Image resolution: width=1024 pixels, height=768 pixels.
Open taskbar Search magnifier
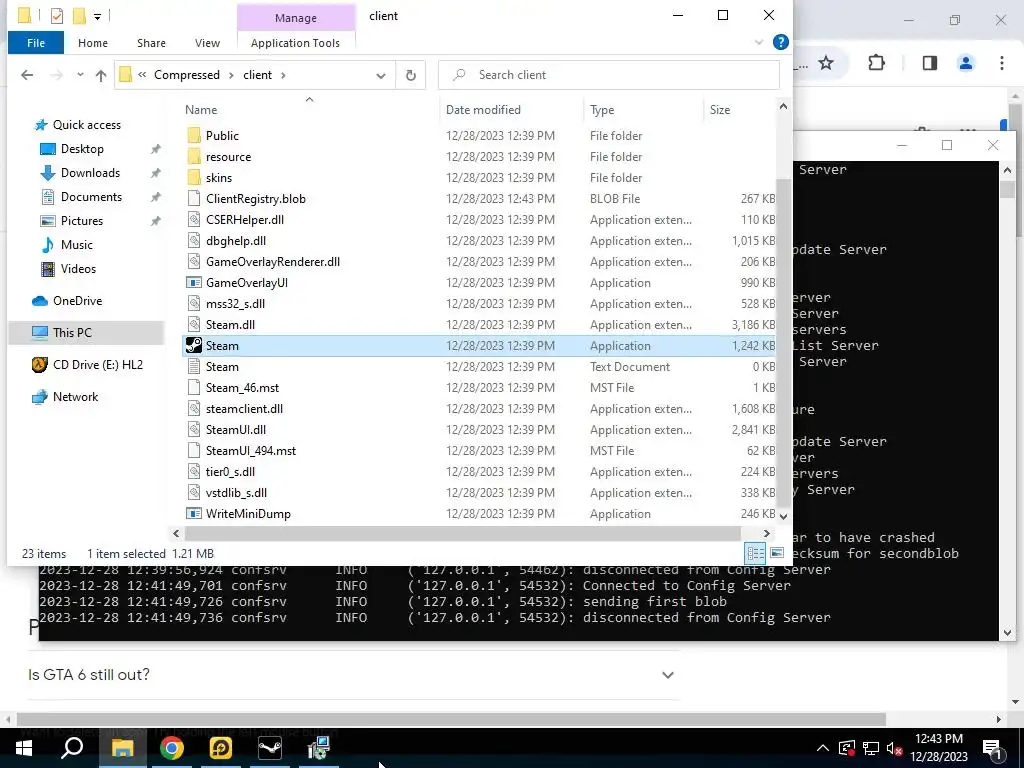pos(72,748)
